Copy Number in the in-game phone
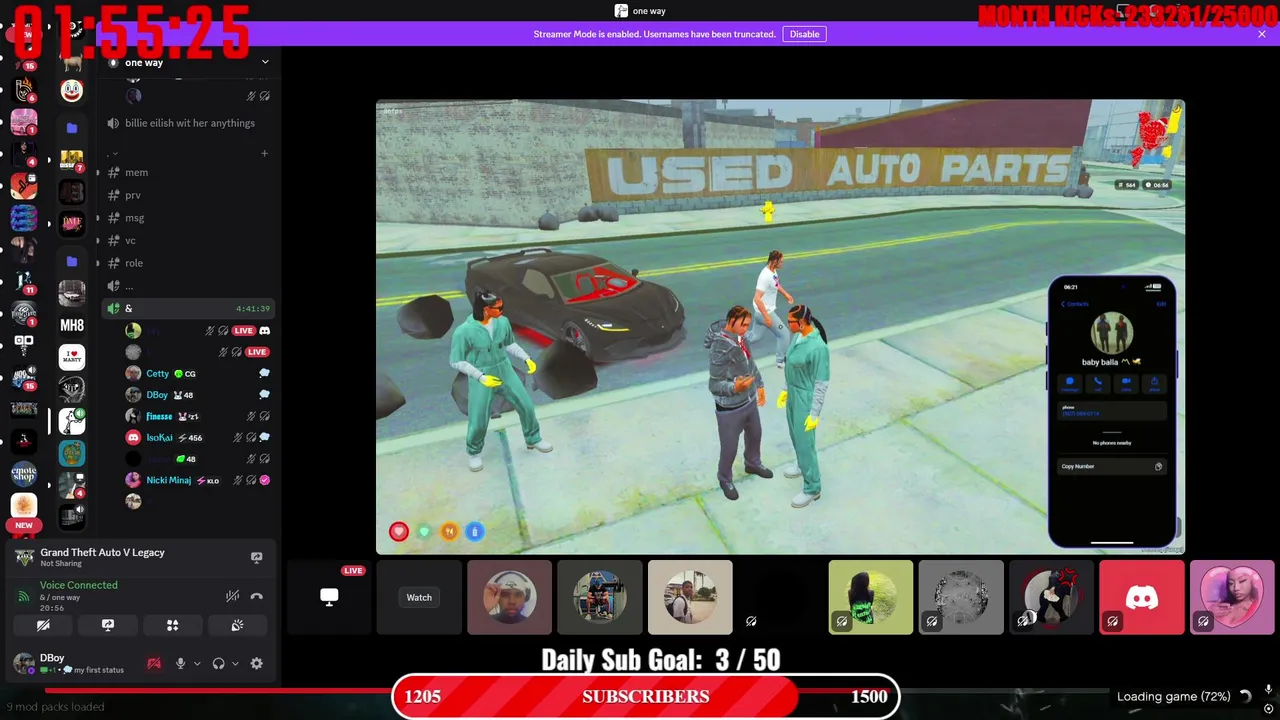Viewport: 1280px width, 720px height. (1111, 466)
